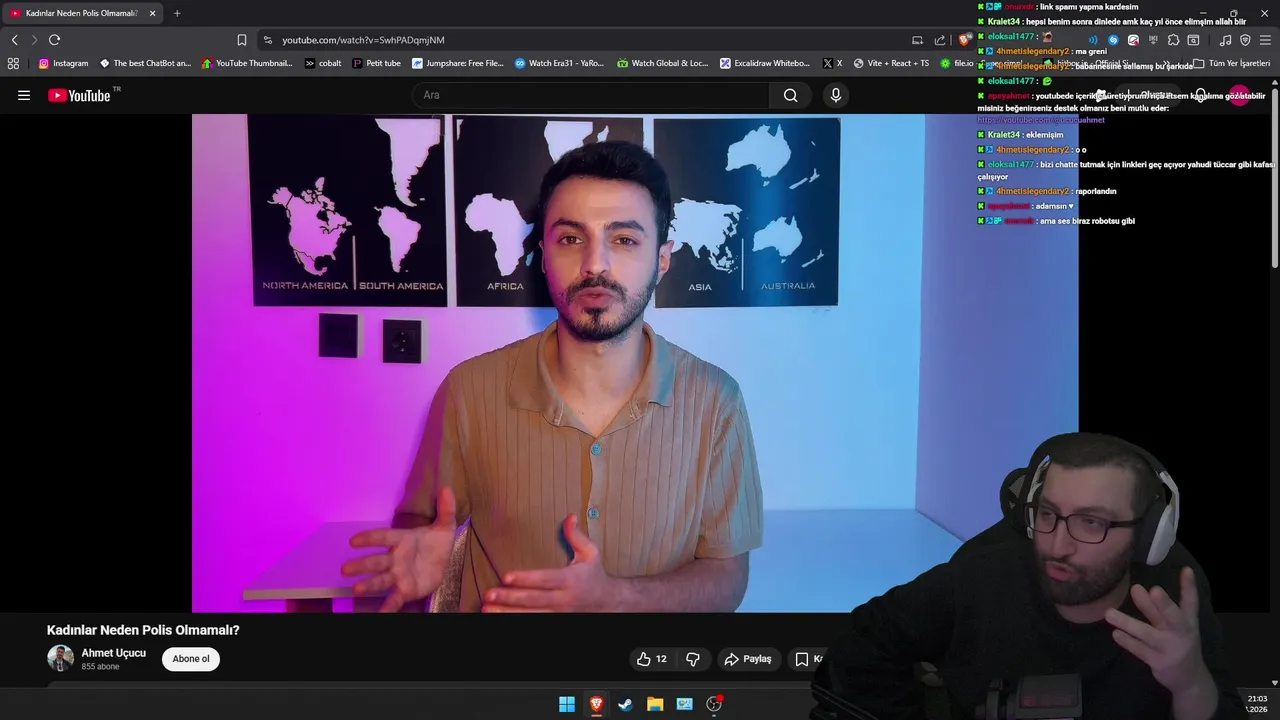Screen dimensions: 1280x720
Task: Open Ahmet Uçucu channel avatar
Action: tap(60, 658)
